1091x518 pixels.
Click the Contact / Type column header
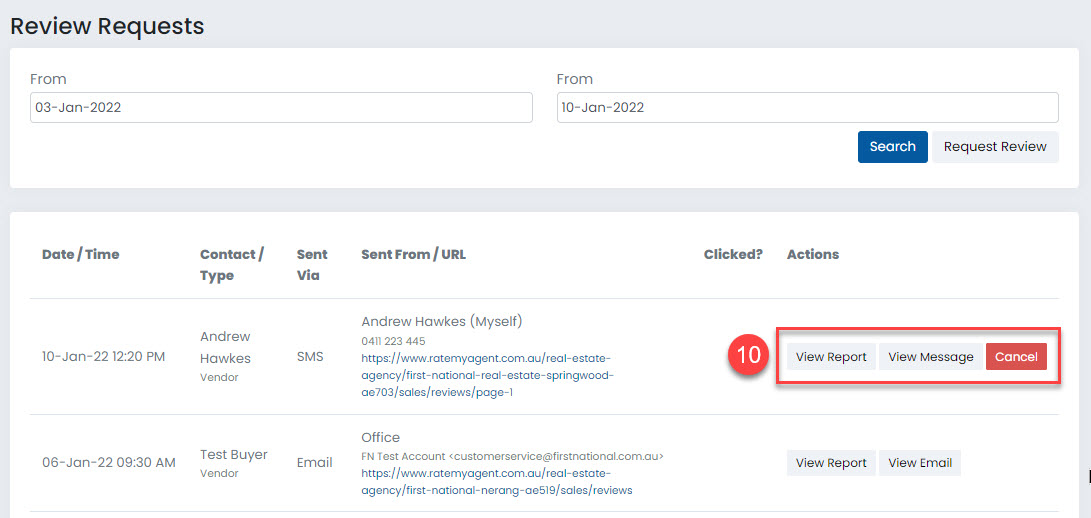[x=232, y=265]
